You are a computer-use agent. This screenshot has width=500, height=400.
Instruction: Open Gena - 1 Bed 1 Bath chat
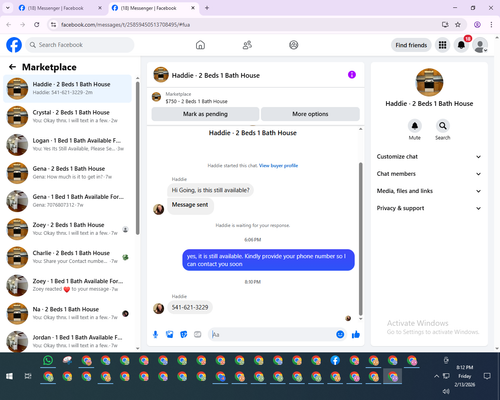pos(67,201)
